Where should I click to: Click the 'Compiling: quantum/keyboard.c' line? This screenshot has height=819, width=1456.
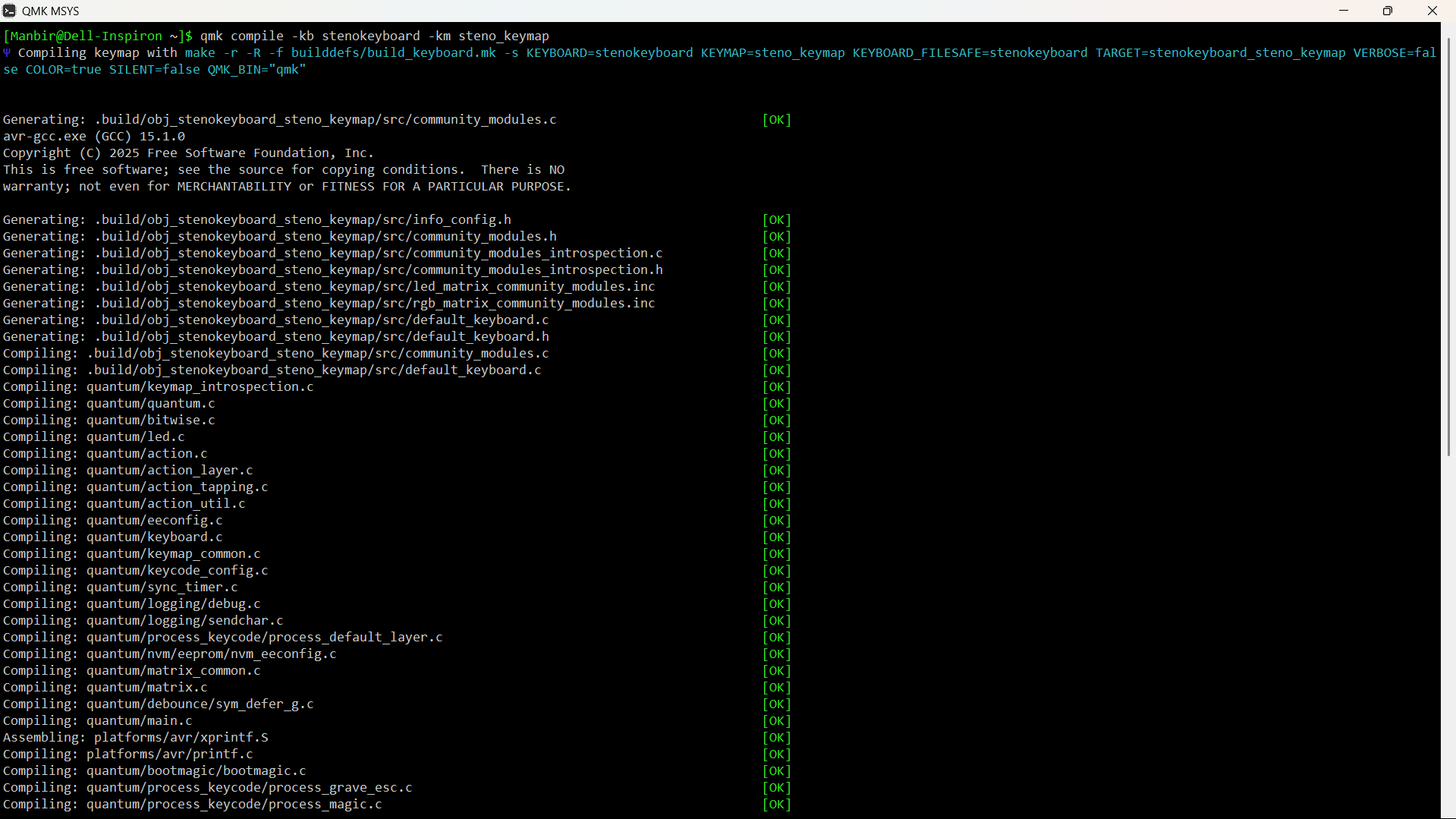pos(113,537)
